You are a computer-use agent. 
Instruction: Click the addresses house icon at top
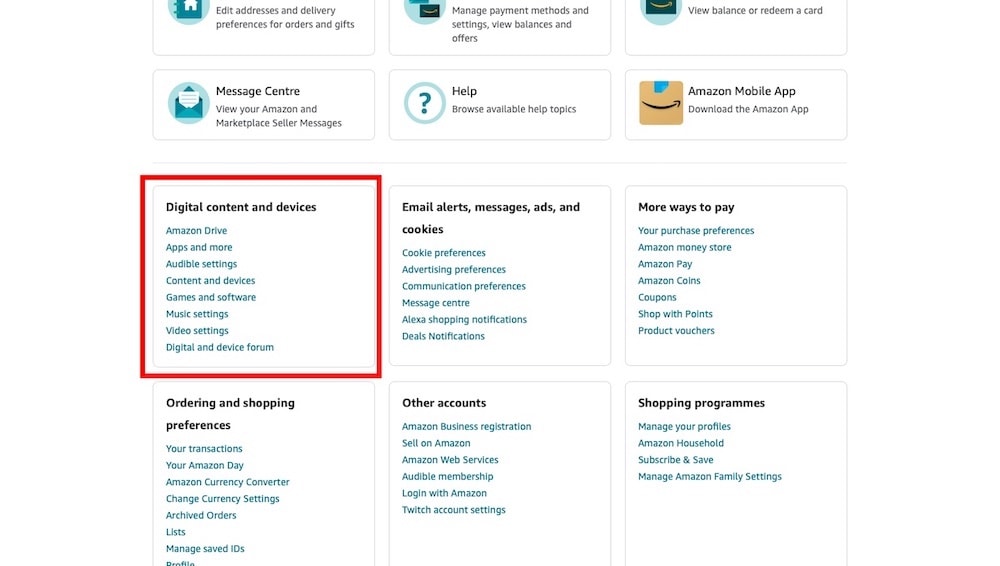(188, 10)
